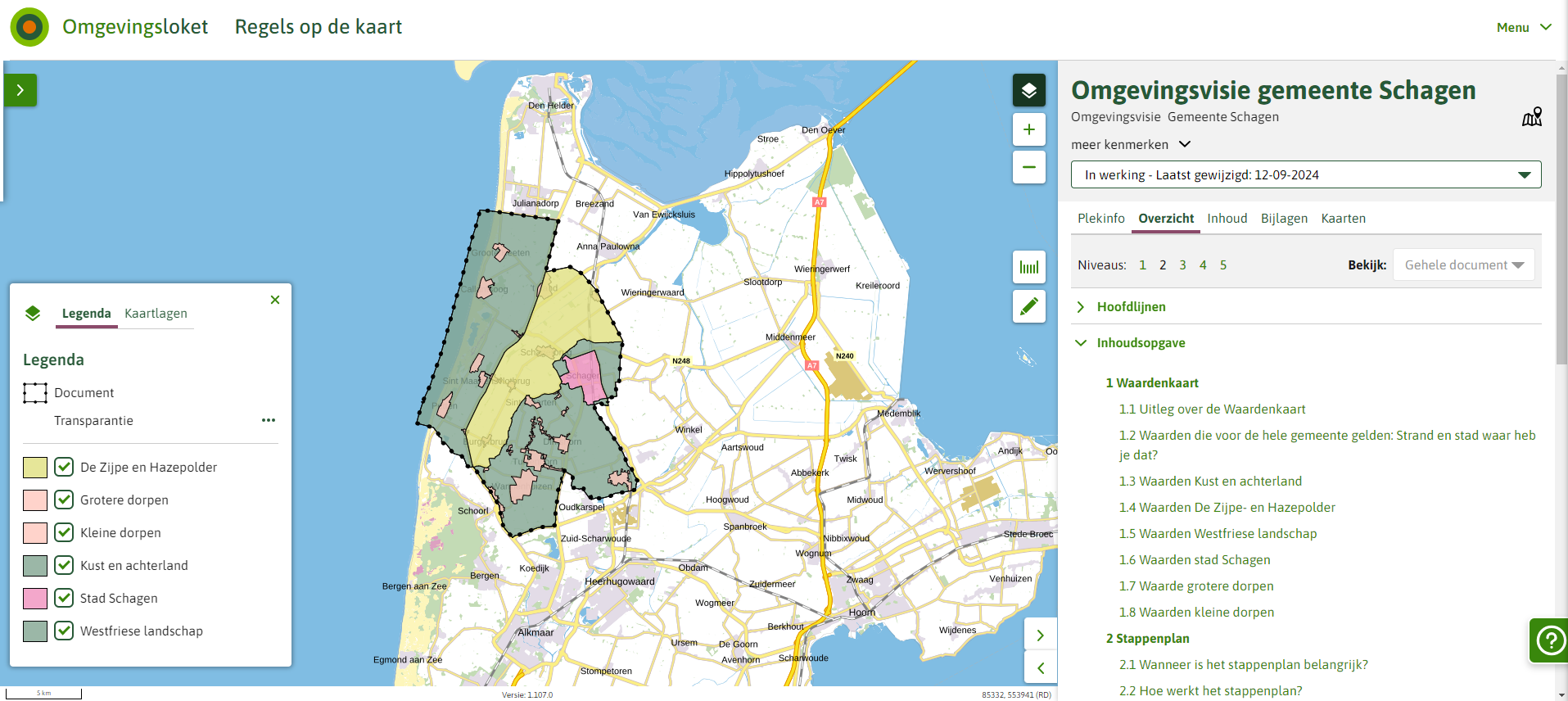Switch to the Overzicht tab
This screenshot has height=701, width=1568.
[1166, 218]
